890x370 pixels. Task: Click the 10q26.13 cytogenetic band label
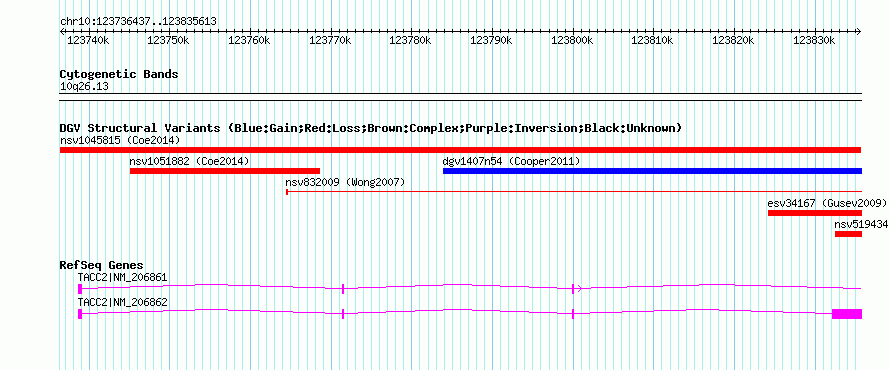click(84, 87)
